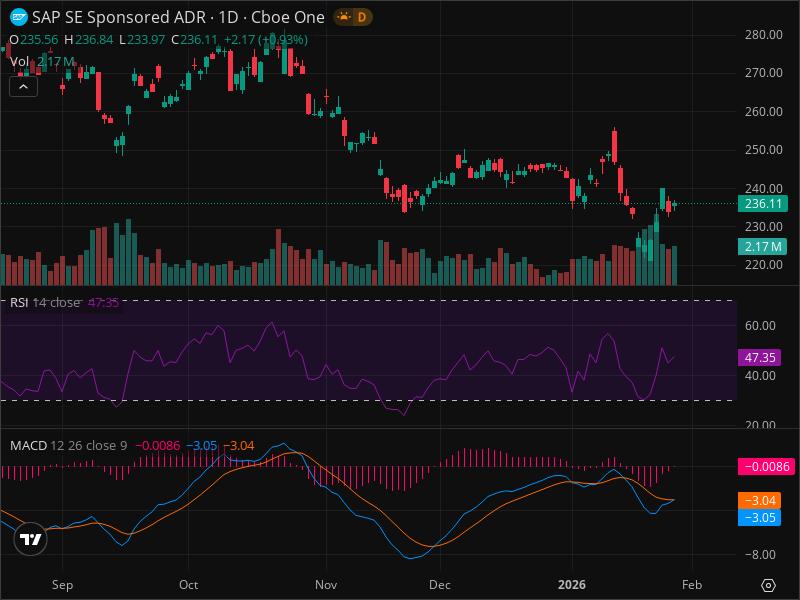800x600 pixels.
Task: Click the 2026 label on time axis
Action: coord(572,585)
